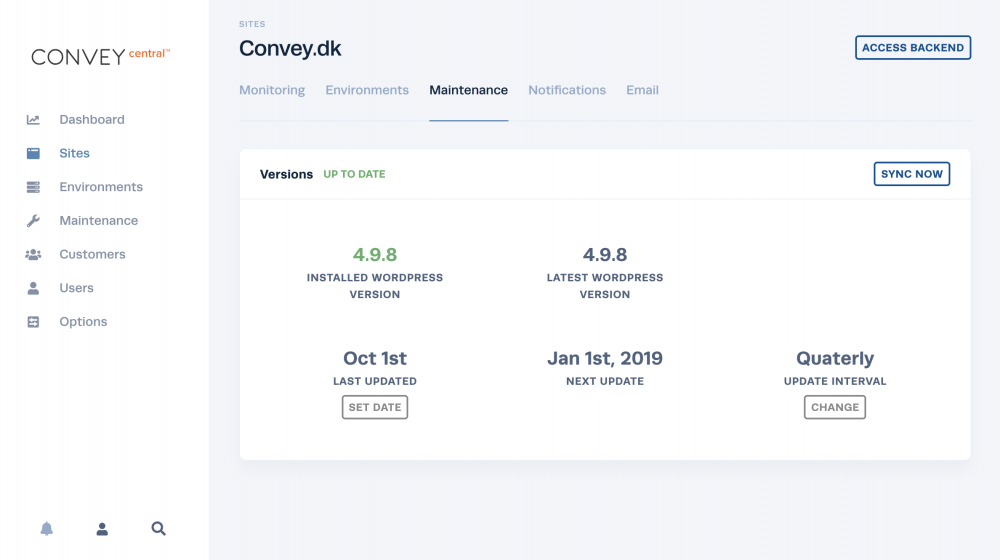Click the Users person icon in sidebar menu
The image size is (1000, 560).
pyautogui.click(x=33, y=288)
